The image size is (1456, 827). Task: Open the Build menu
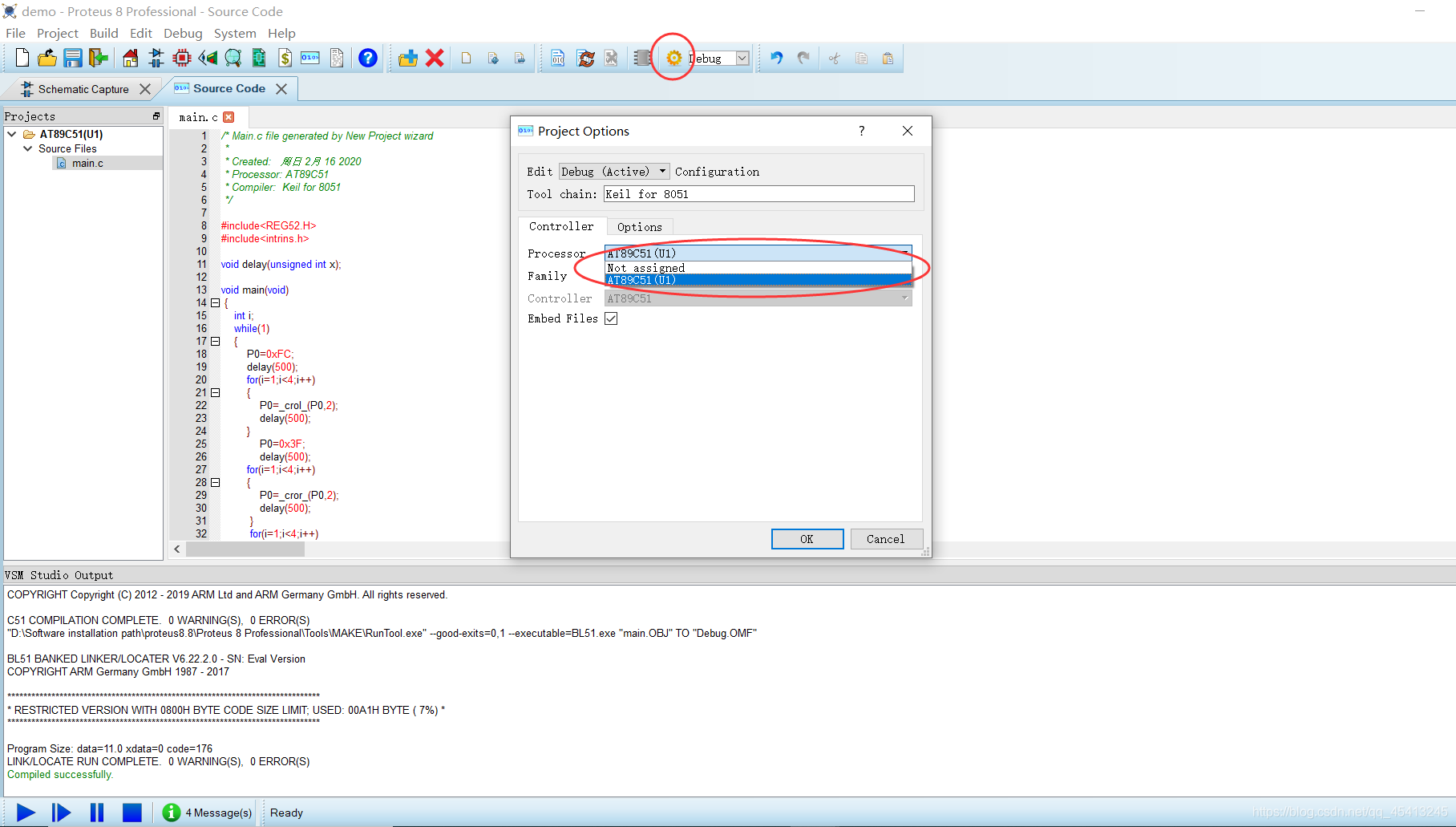104,33
